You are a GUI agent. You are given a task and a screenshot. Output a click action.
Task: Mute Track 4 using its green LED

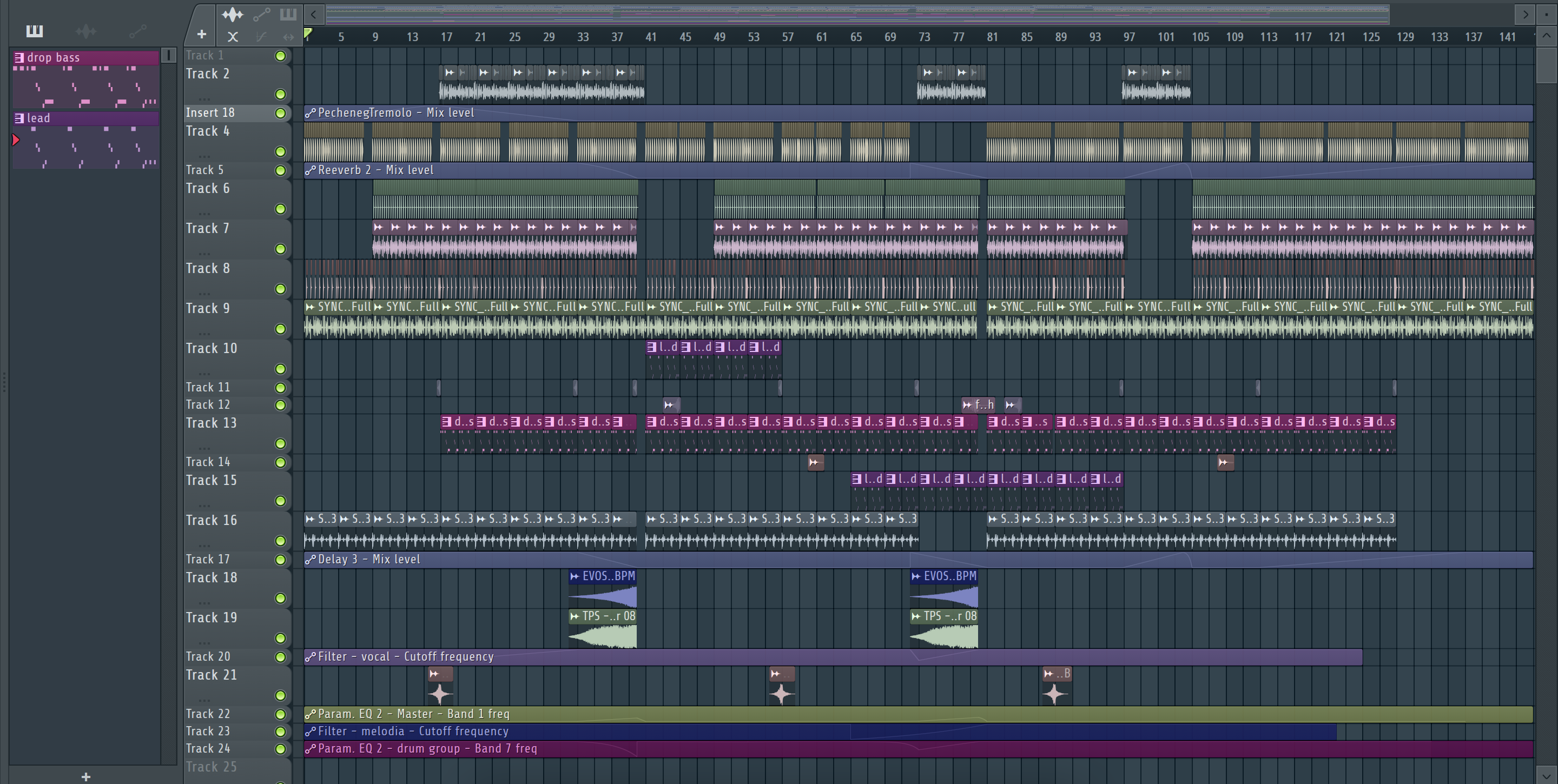(x=280, y=152)
